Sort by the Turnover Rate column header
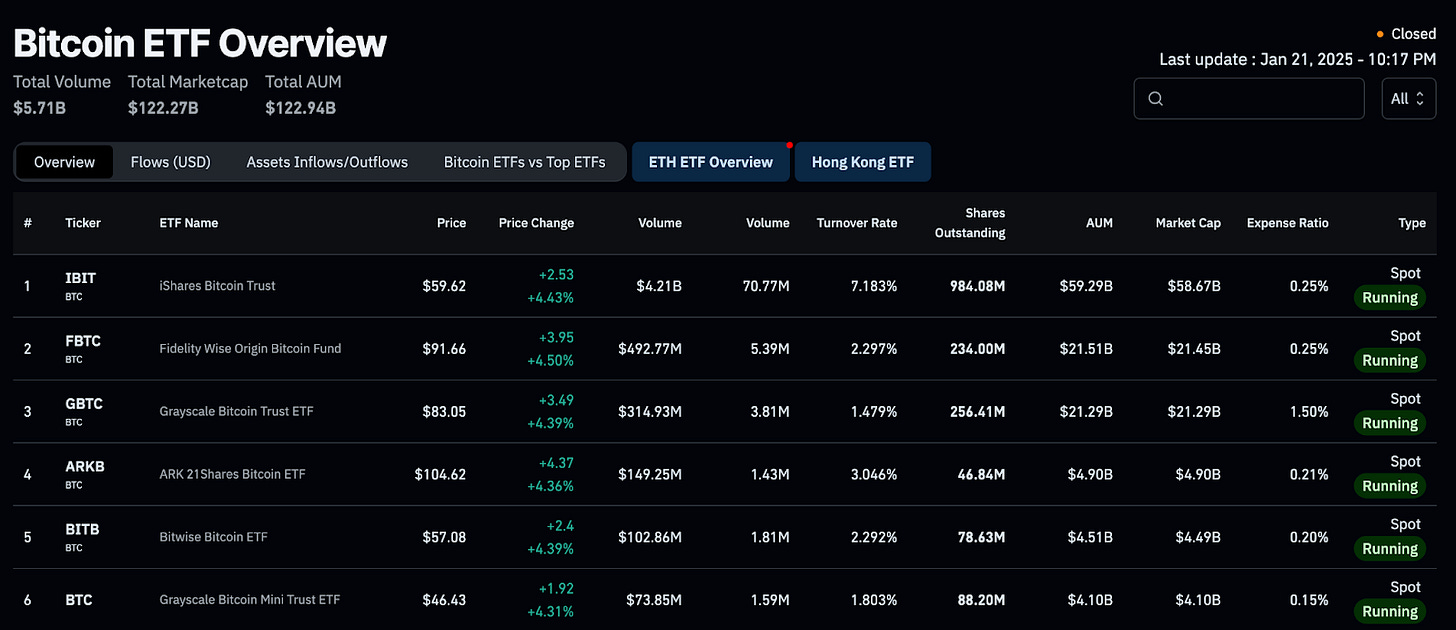The image size is (1456, 630). [857, 223]
